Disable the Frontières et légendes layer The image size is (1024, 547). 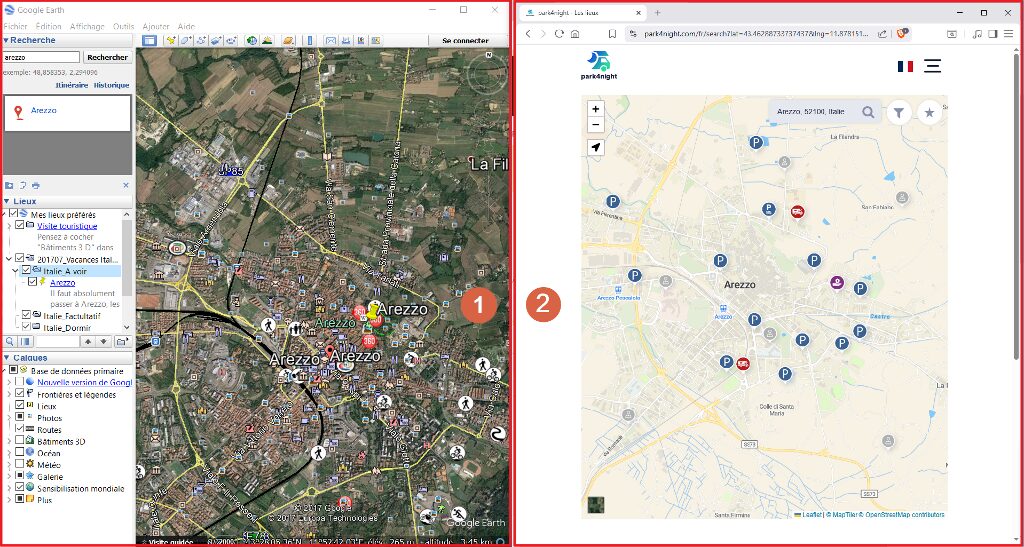coord(20,394)
